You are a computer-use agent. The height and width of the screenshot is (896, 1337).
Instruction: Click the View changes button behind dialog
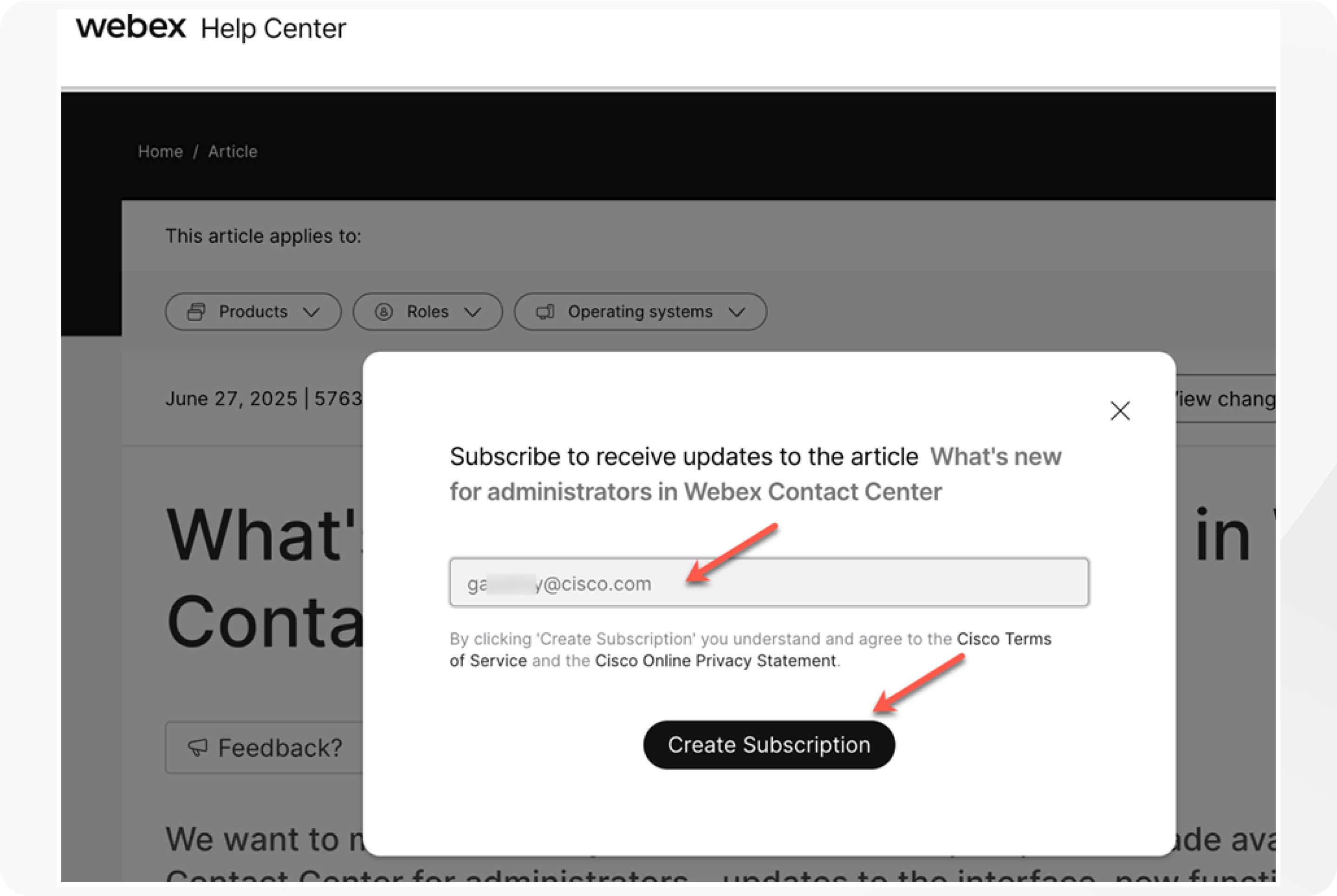pyautogui.click(x=1226, y=398)
